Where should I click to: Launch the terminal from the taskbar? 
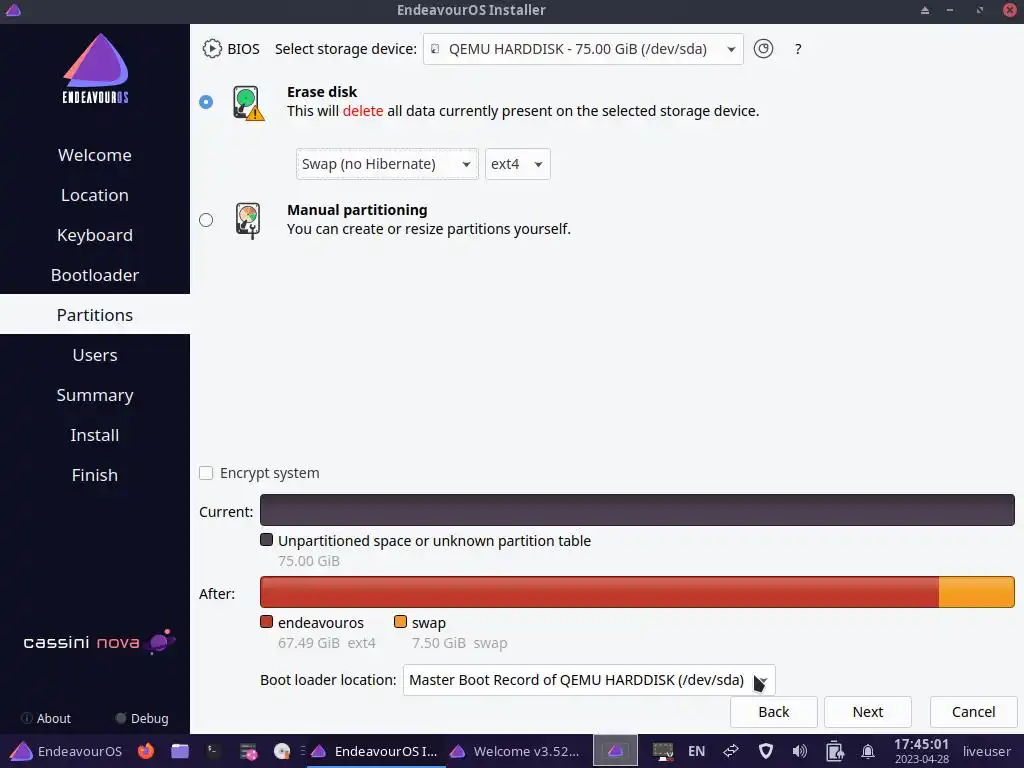coord(213,751)
